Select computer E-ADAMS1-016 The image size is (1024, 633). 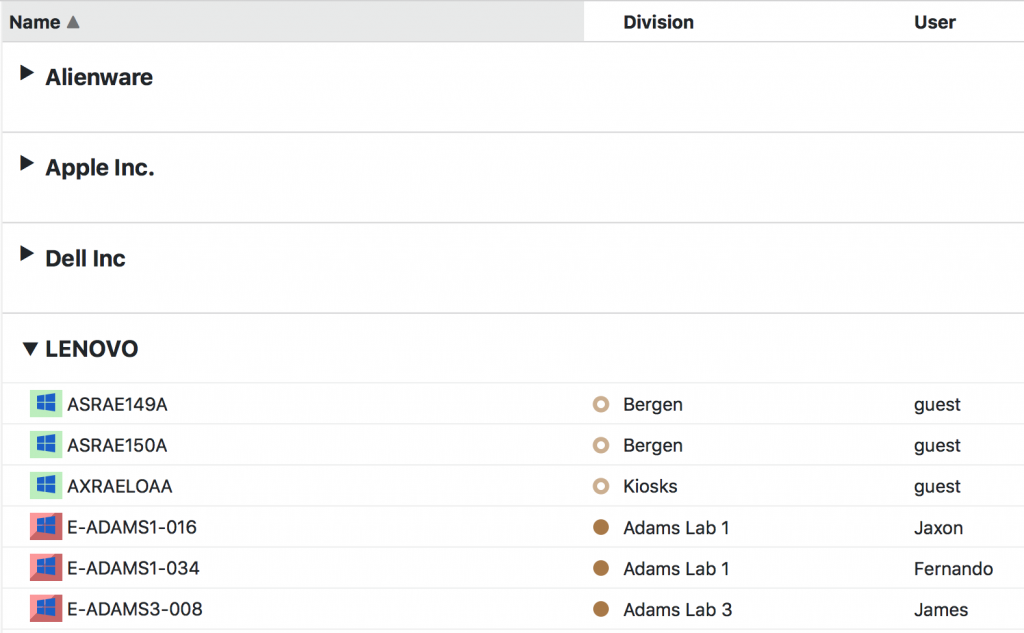132,527
